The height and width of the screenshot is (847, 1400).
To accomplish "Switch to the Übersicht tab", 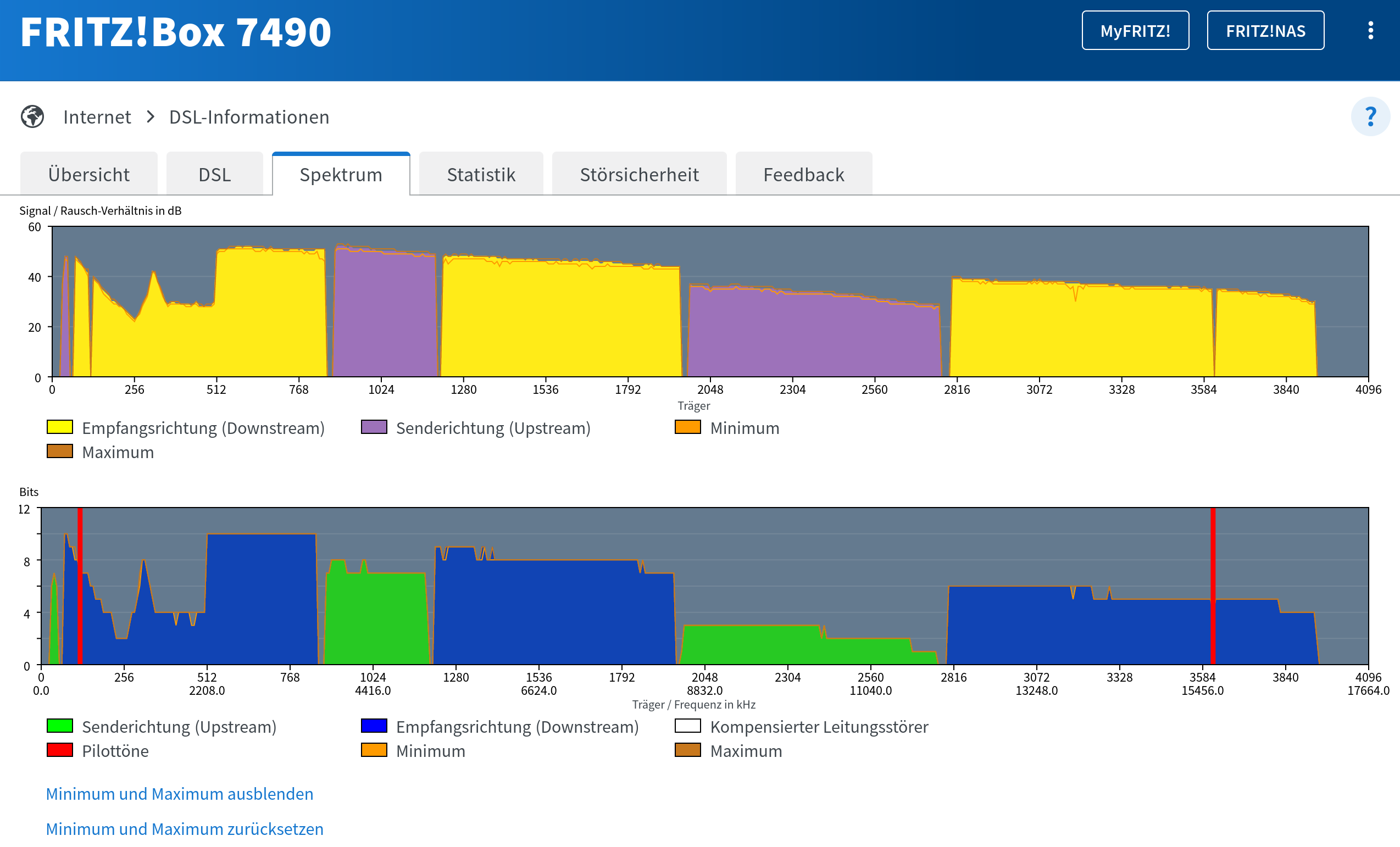I will tap(88, 175).
